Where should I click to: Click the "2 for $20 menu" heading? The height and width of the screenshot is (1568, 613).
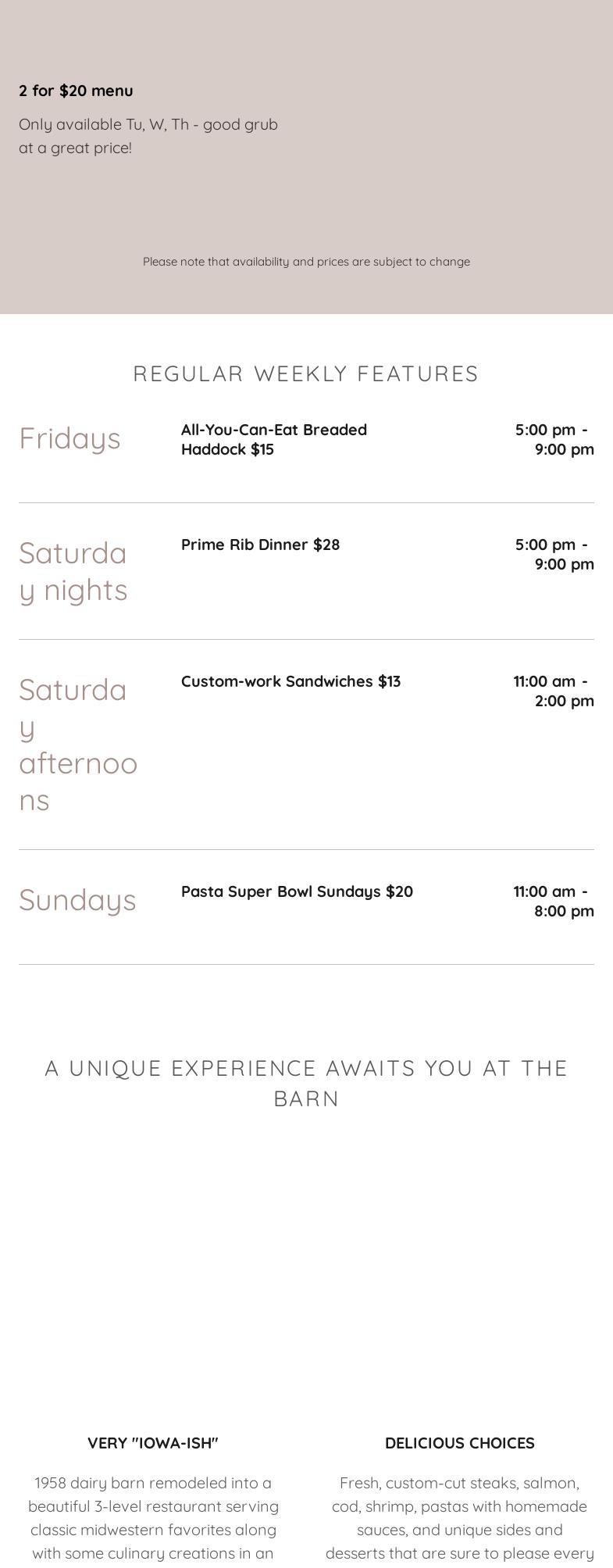coord(76,91)
